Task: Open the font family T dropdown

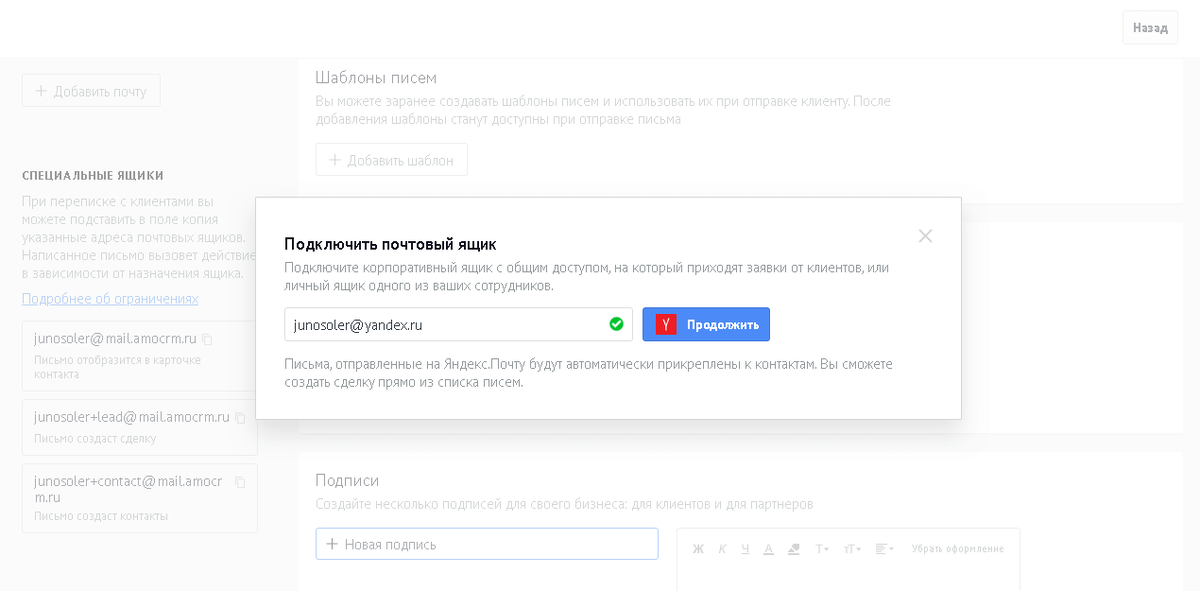Action: pos(822,549)
